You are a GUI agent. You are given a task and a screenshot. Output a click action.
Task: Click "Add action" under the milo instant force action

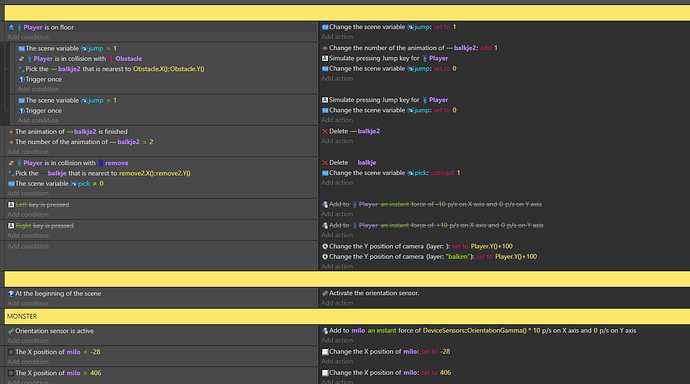pos(337,340)
